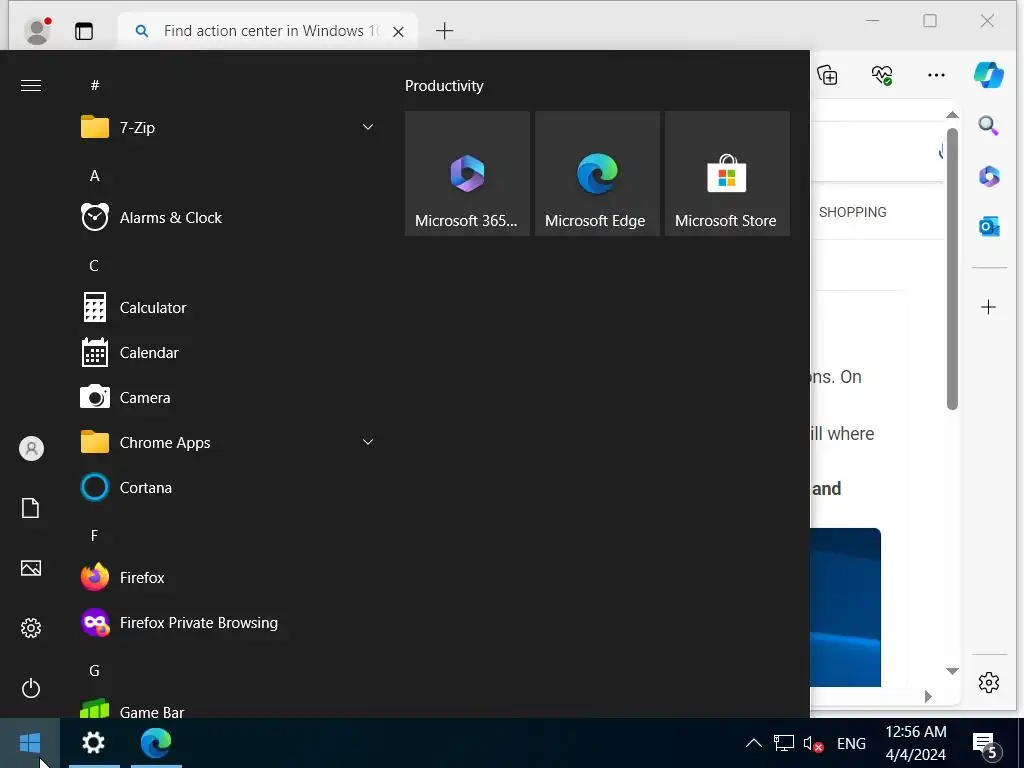Launch Firefox from the app list

point(229,578)
